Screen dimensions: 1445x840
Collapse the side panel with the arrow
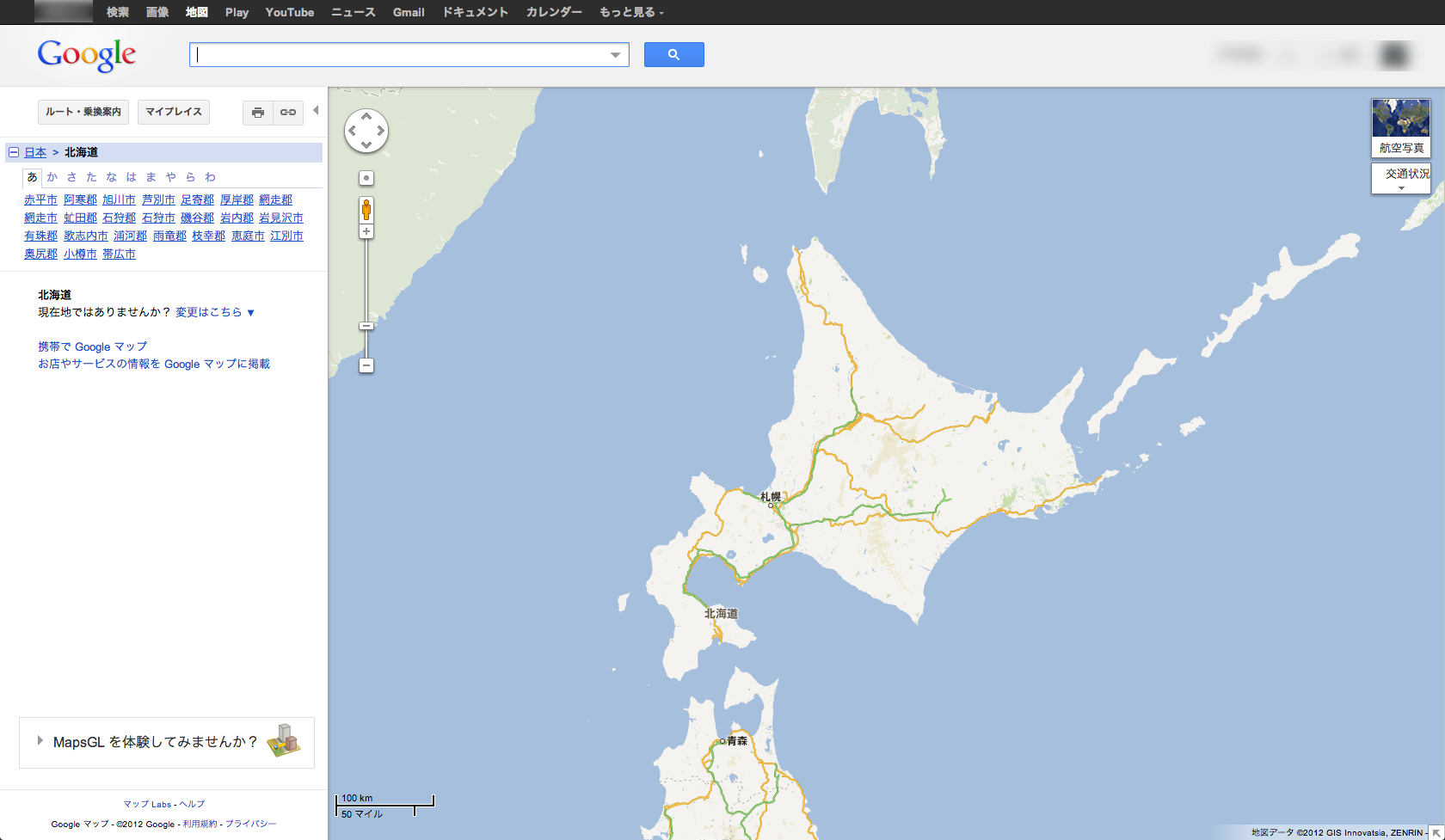click(x=316, y=110)
